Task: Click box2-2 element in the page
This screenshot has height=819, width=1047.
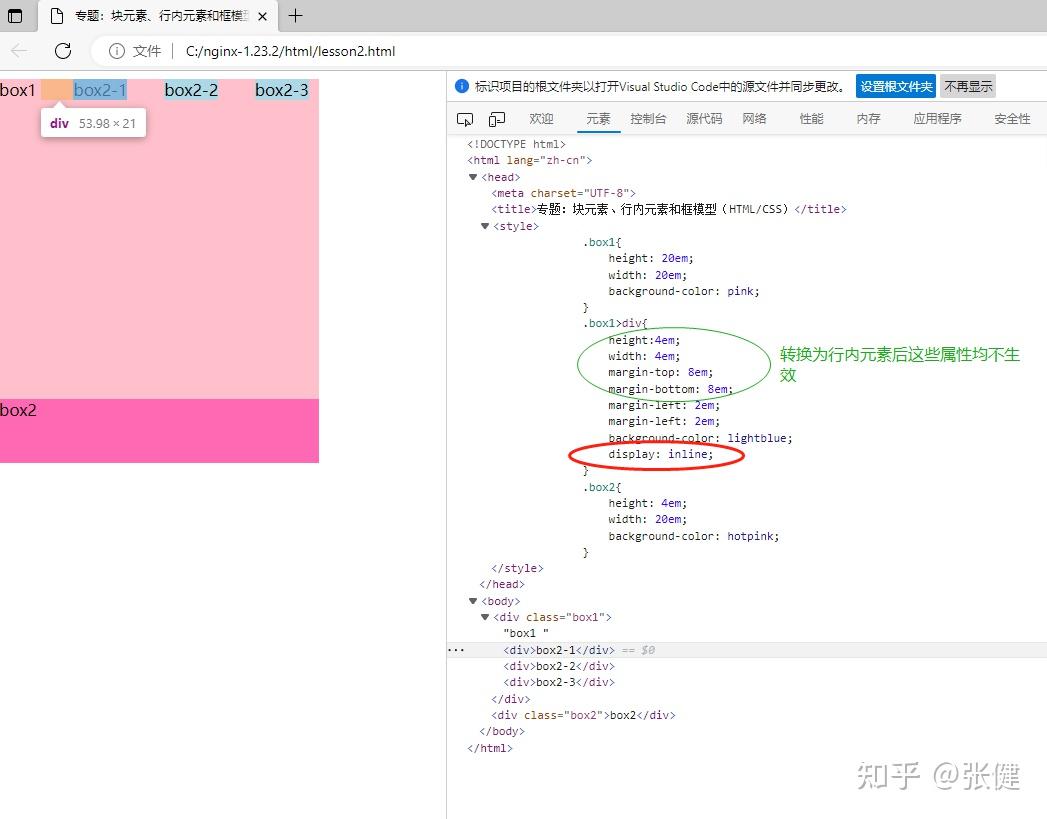Action: 191,89
